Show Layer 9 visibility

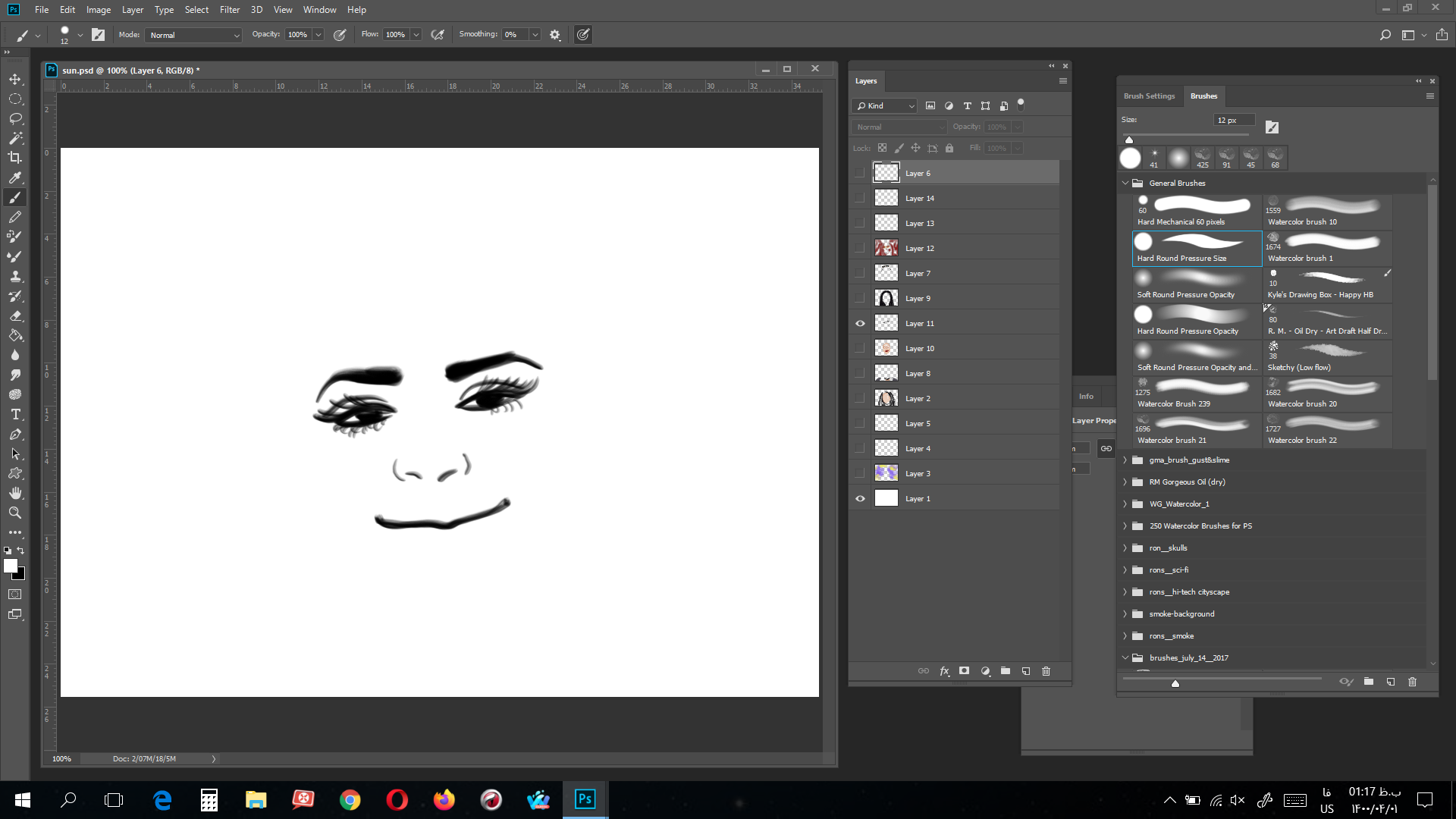coord(860,298)
